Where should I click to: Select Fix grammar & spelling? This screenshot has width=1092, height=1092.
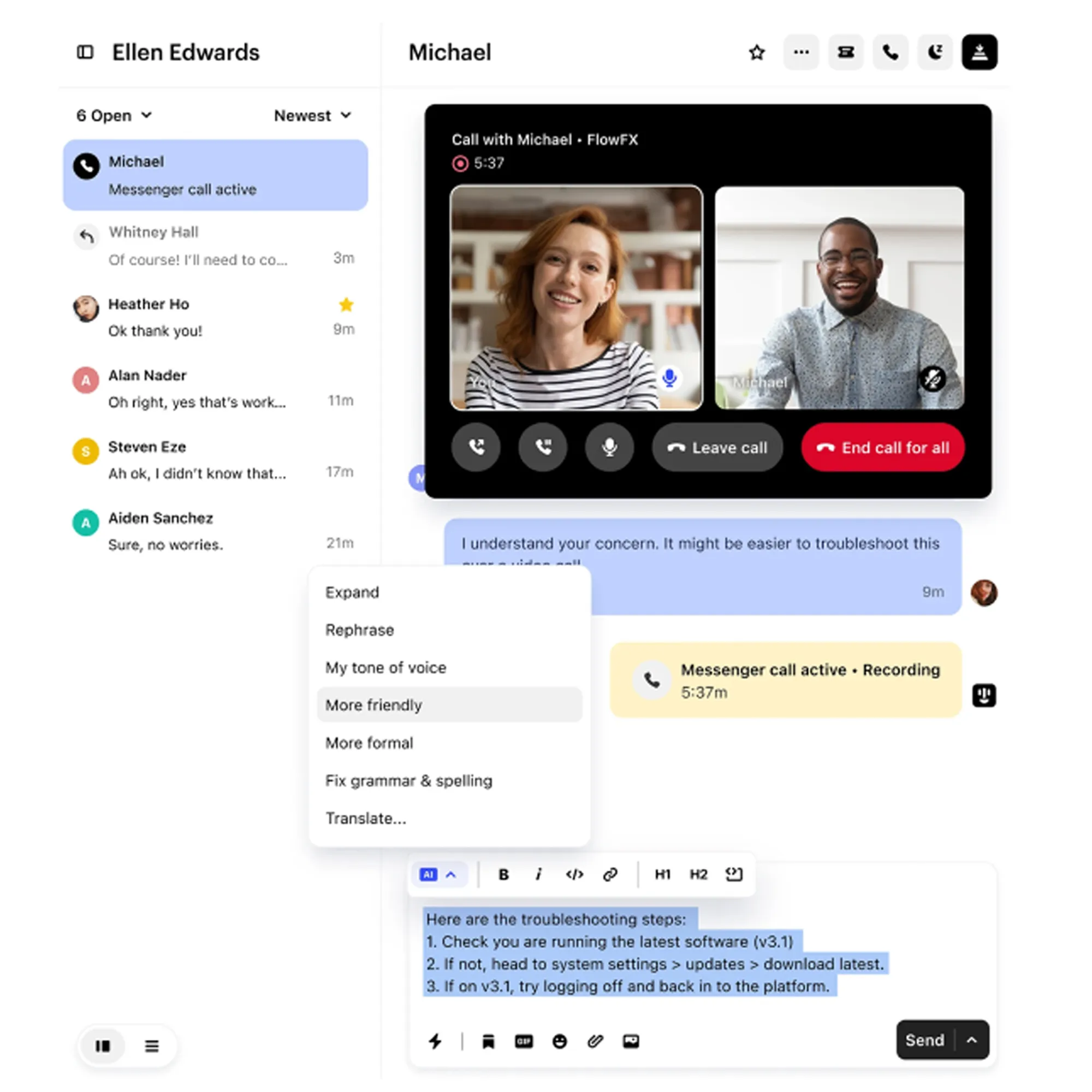pyautogui.click(x=449, y=781)
